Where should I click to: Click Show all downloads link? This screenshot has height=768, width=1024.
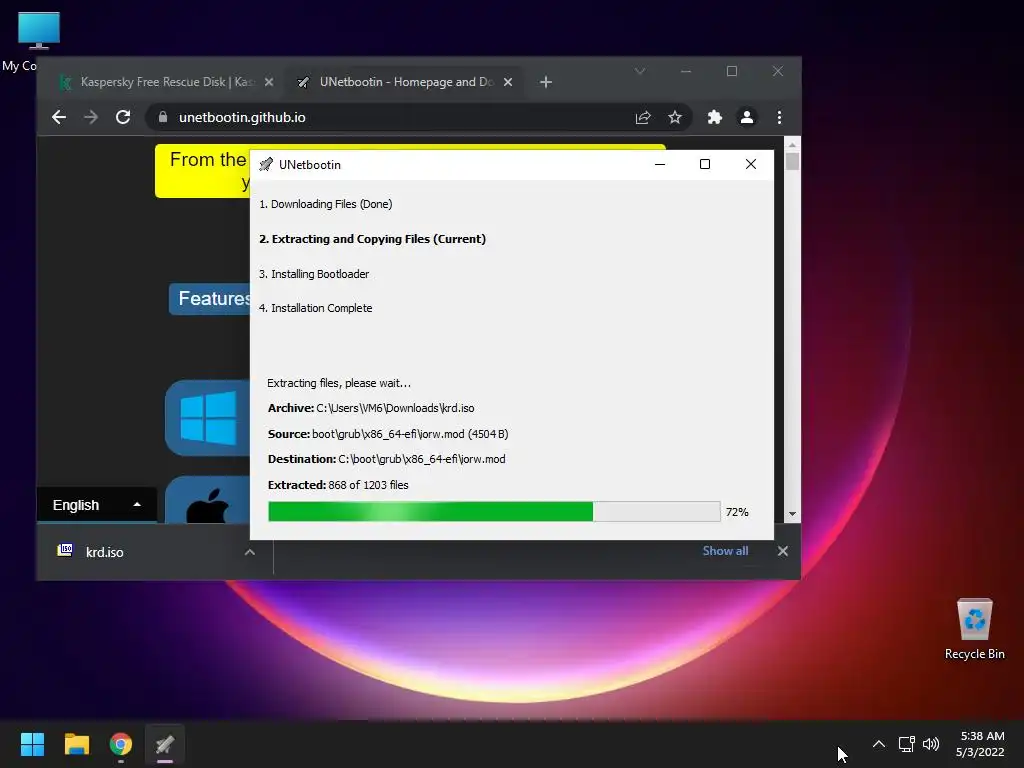click(726, 551)
